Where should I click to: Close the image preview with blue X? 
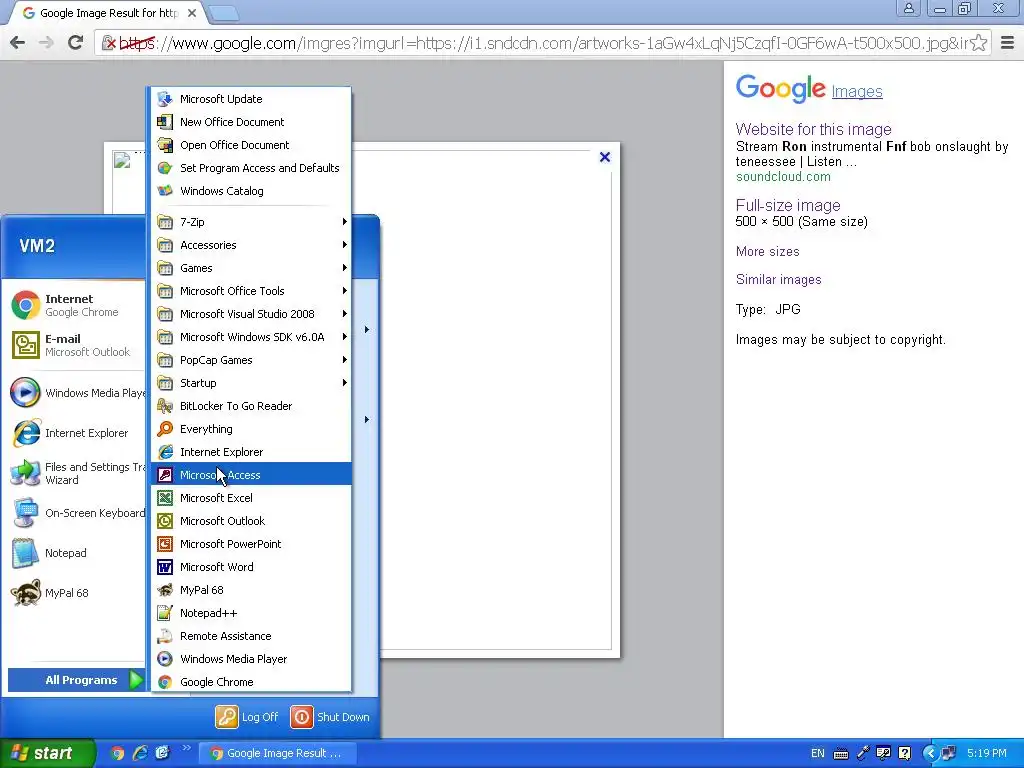(605, 157)
